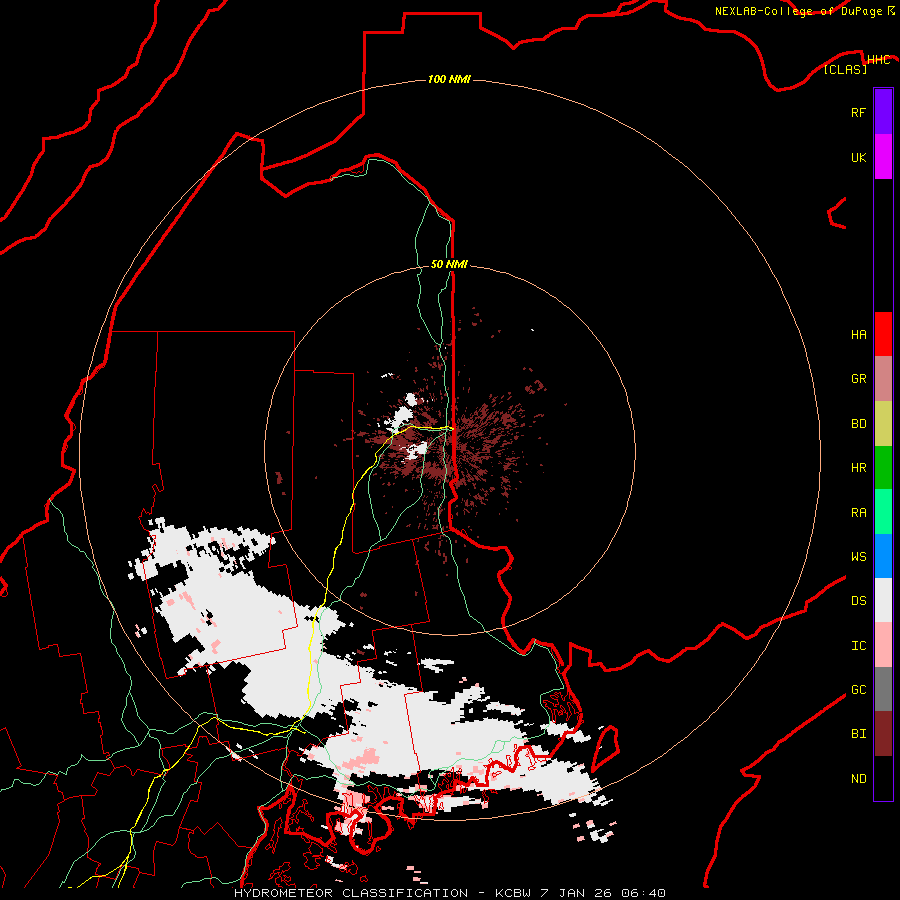Viewport: 900px width, 900px height.
Task: Click the ND black legend swatch
Action: 883,778
